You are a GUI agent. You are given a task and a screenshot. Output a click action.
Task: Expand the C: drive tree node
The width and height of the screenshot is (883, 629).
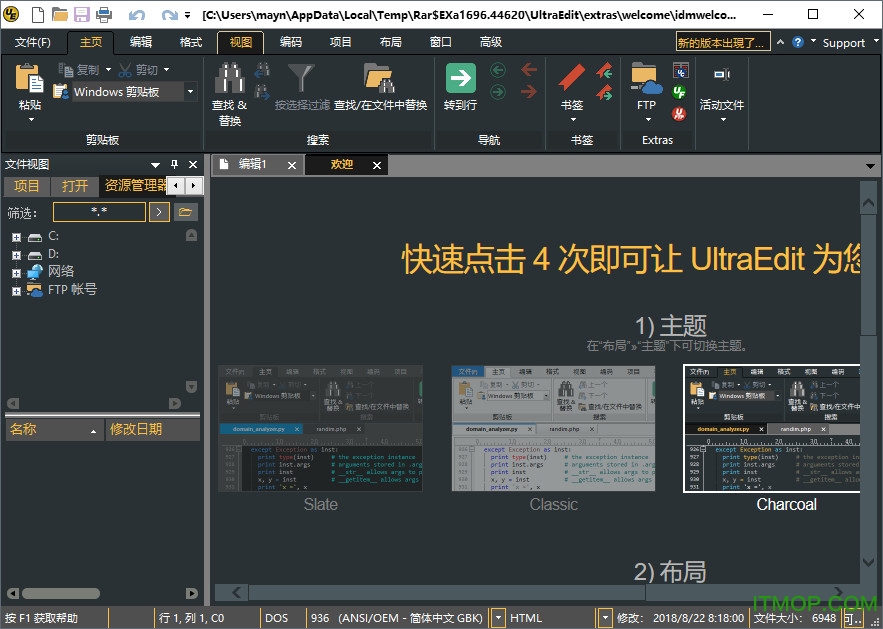[x=16, y=237]
